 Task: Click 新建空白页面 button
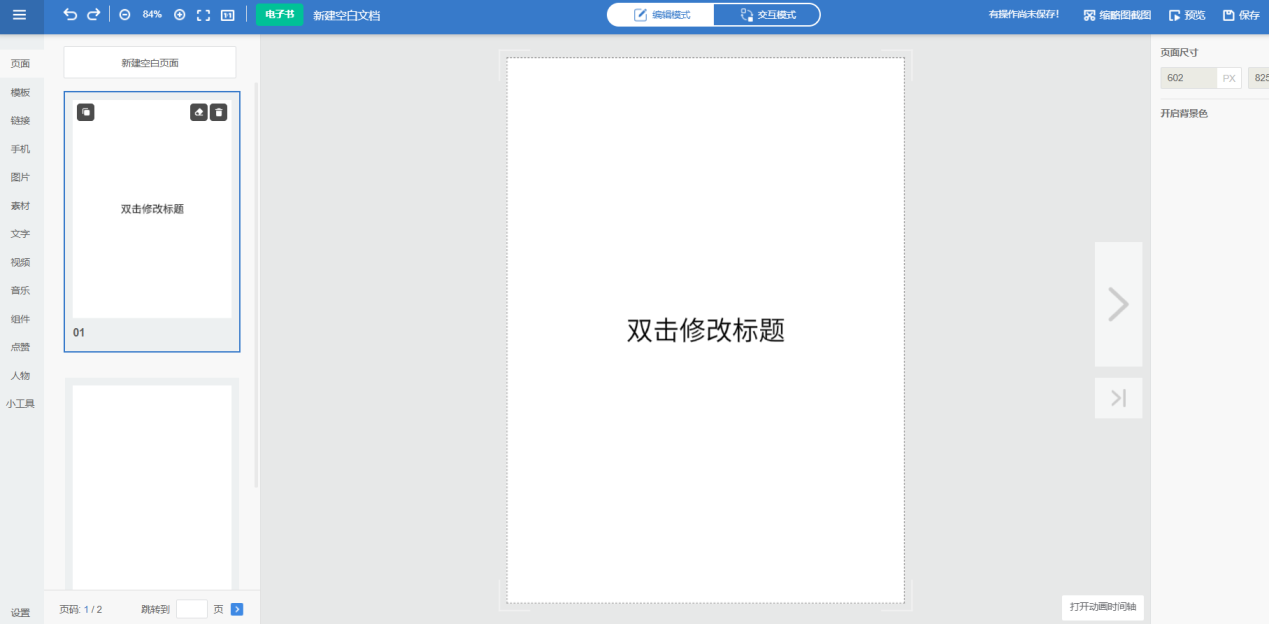[x=150, y=63]
